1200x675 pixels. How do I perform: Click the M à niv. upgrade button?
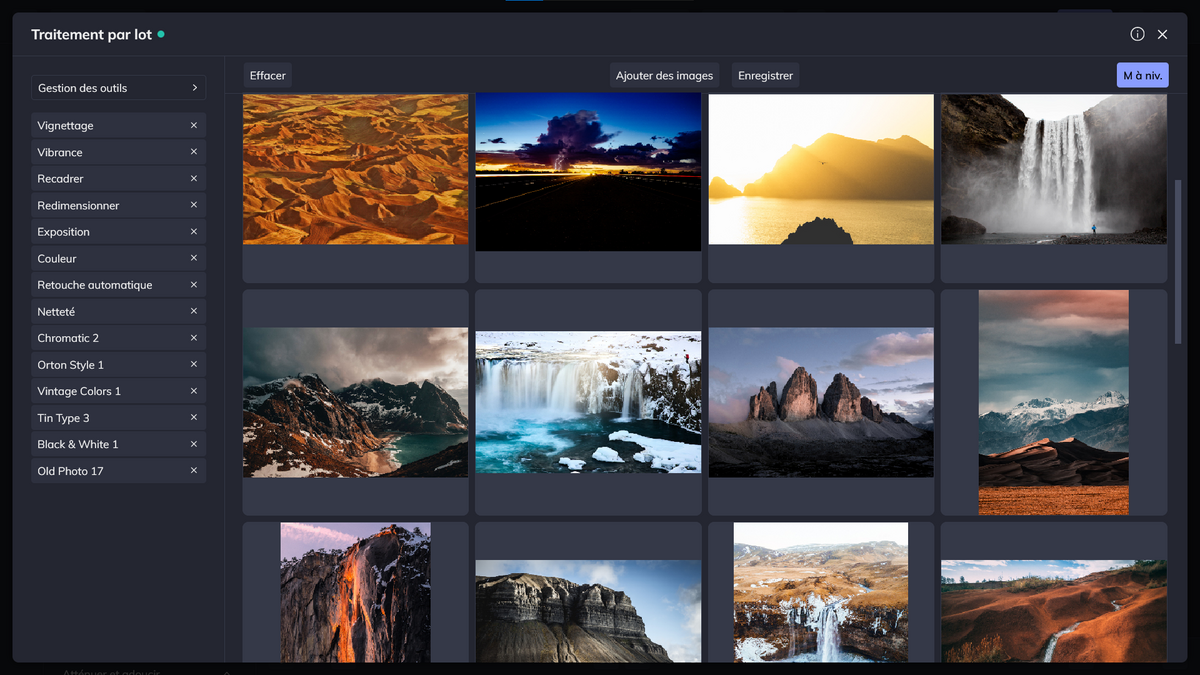pos(1142,75)
